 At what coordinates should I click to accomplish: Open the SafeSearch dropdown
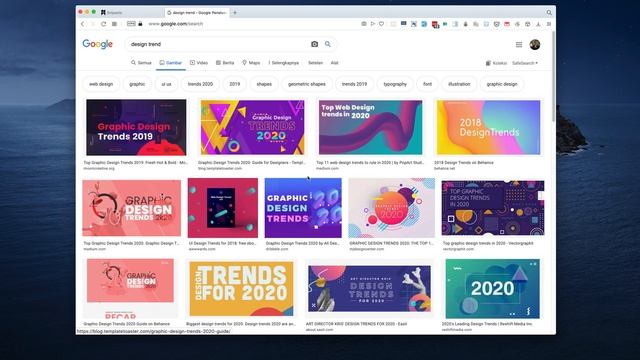coord(525,63)
